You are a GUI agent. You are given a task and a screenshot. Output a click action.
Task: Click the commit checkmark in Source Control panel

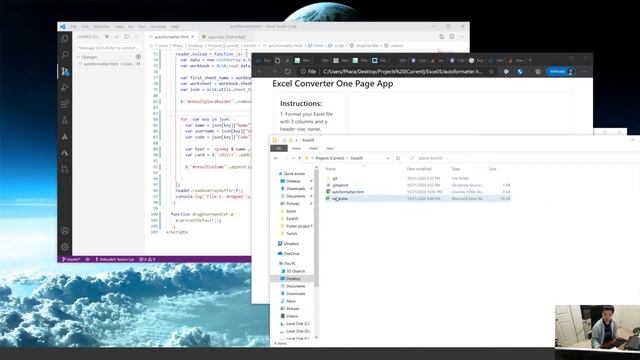[x=117, y=37]
